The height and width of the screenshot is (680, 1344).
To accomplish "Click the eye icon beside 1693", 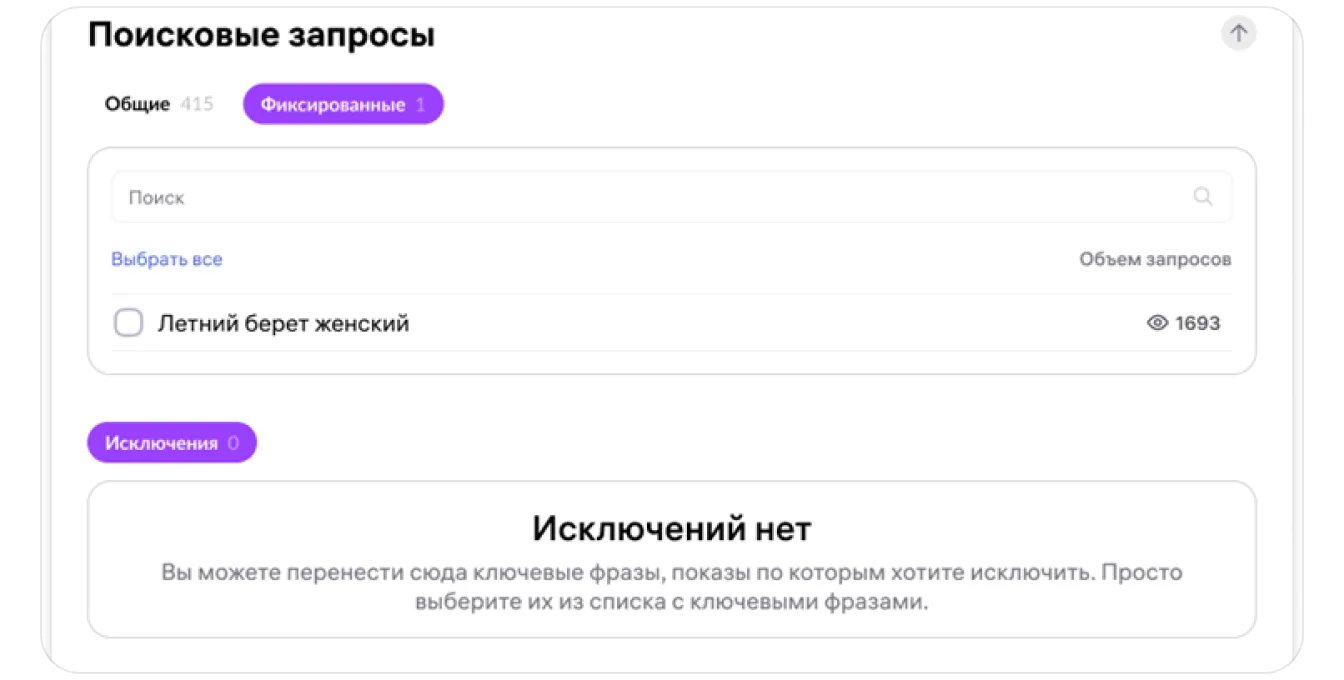I will click(1157, 323).
